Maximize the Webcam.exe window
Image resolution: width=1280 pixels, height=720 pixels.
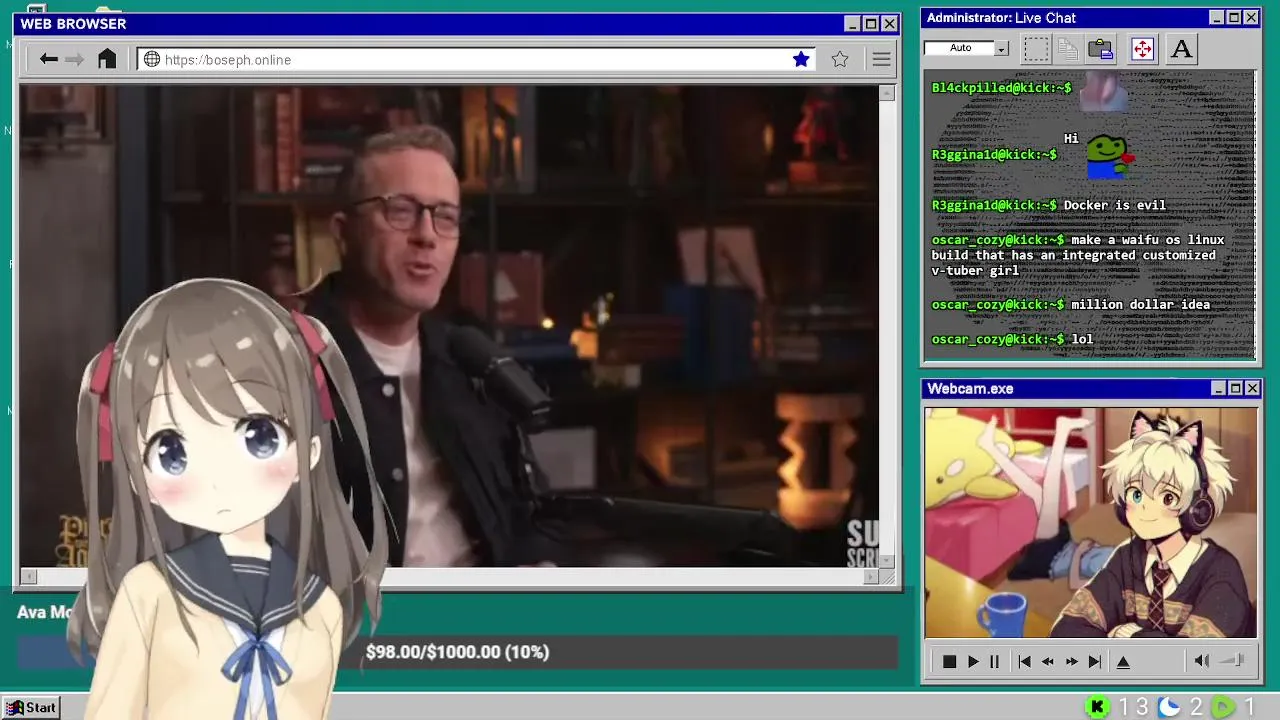pyautogui.click(x=1235, y=388)
